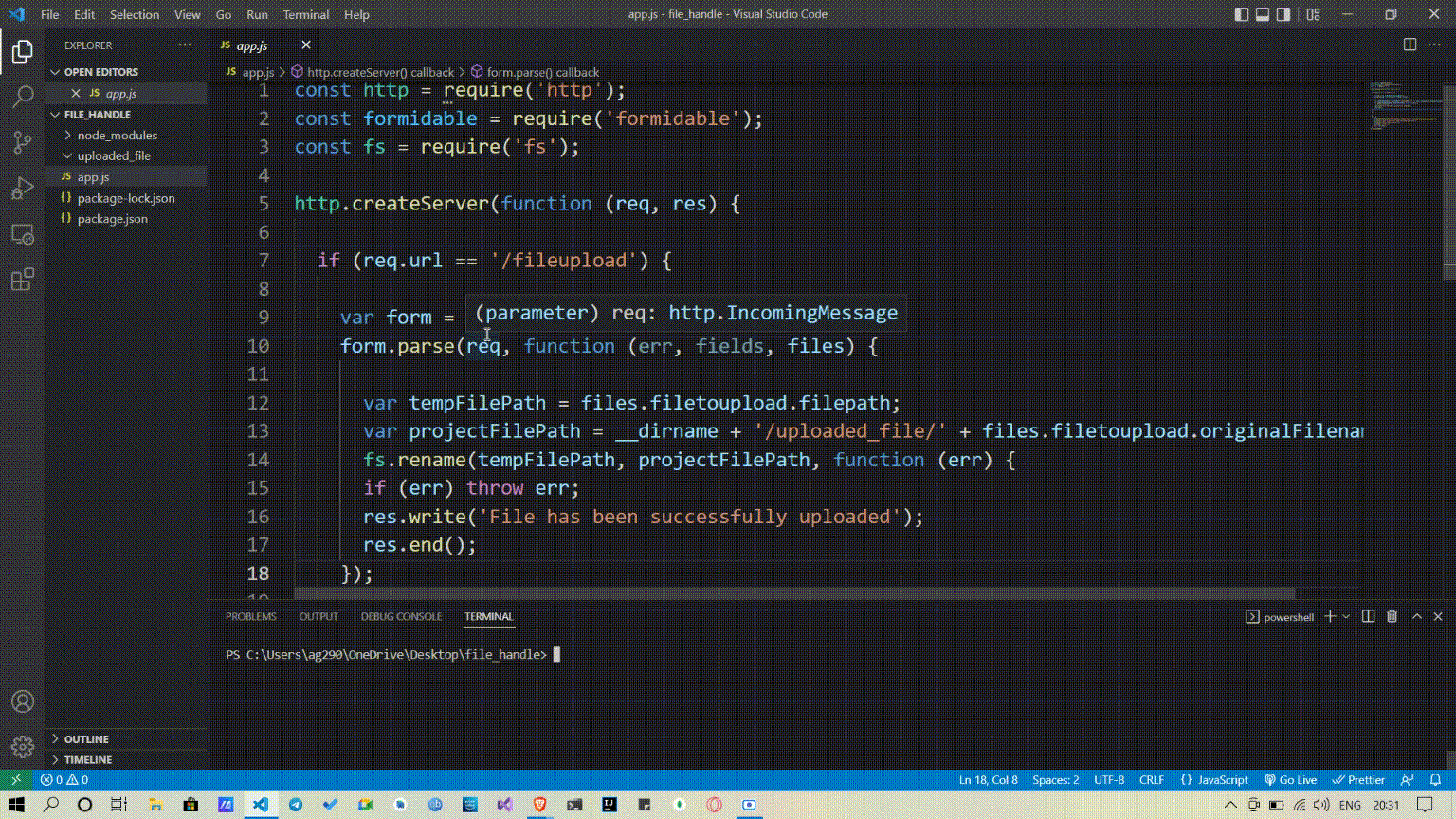Image resolution: width=1456 pixels, height=819 pixels.
Task: Open the View menu
Action: (188, 14)
